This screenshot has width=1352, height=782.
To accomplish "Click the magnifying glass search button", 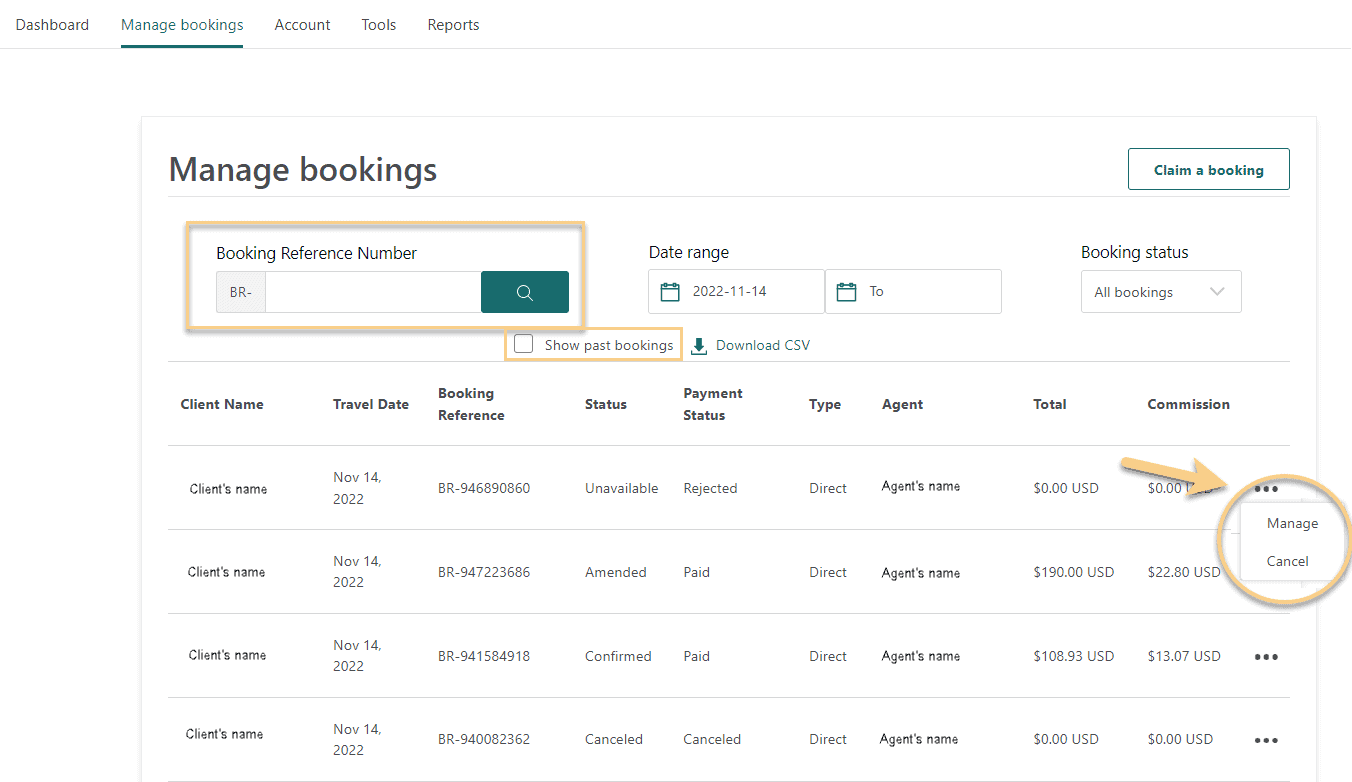I will point(525,292).
